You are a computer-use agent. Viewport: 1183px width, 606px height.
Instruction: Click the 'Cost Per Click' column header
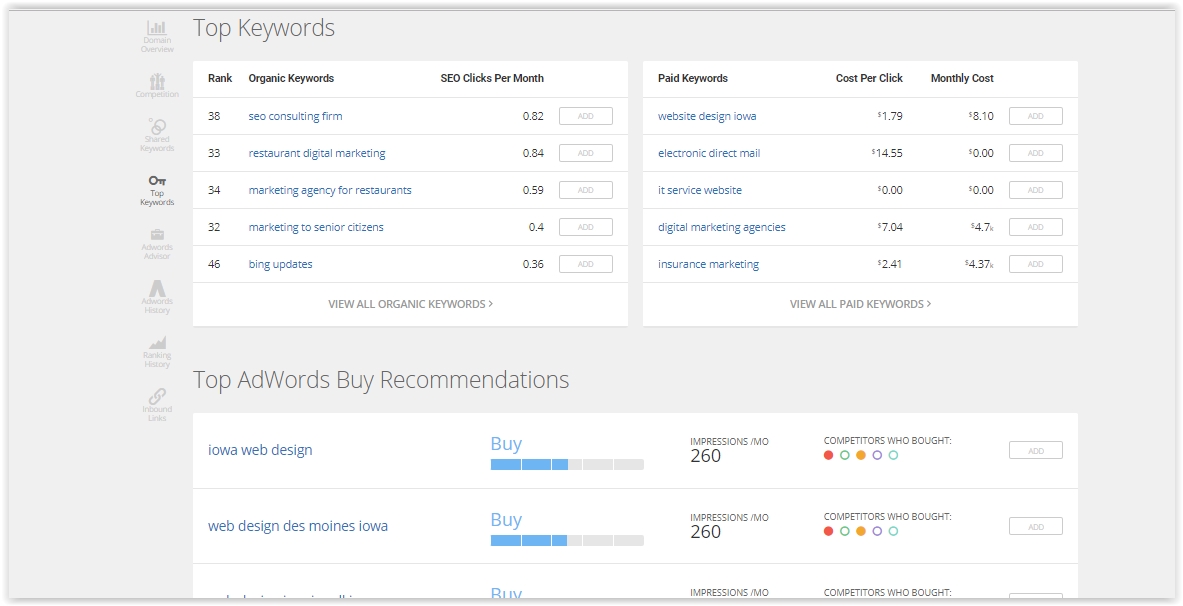click(869, 78)
